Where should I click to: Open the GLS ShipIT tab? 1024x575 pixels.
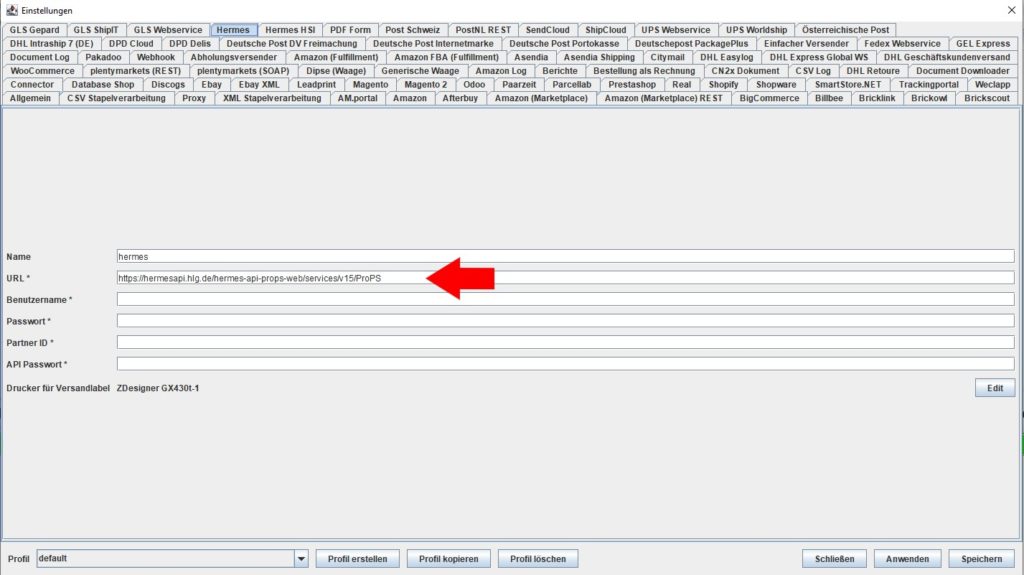(96, 30)
